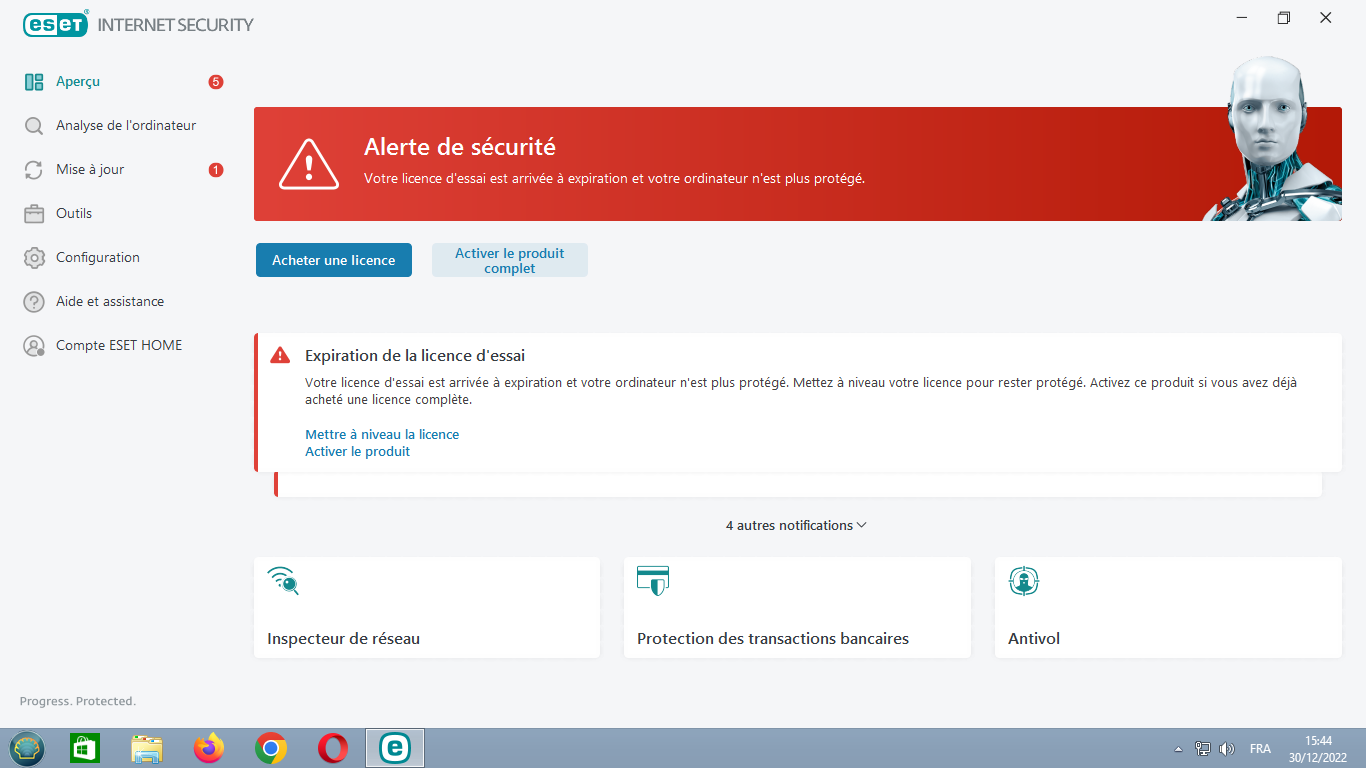Click the briefcase icon for Outils

[x=34, y=214]
